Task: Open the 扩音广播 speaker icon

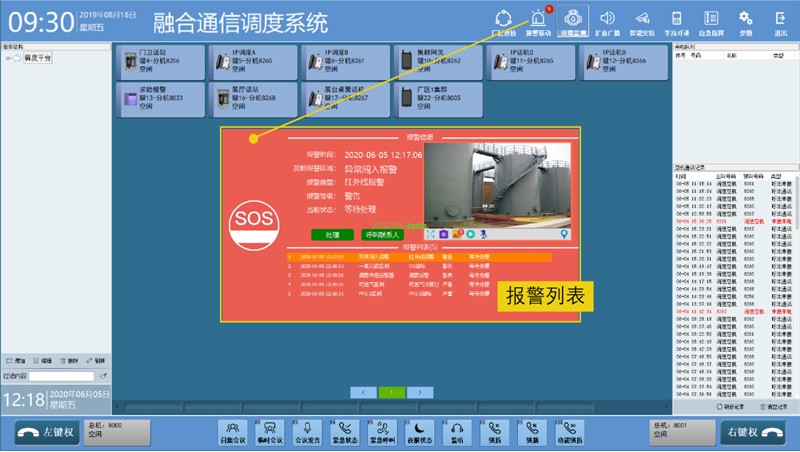Action: click(x=606, y=20)
